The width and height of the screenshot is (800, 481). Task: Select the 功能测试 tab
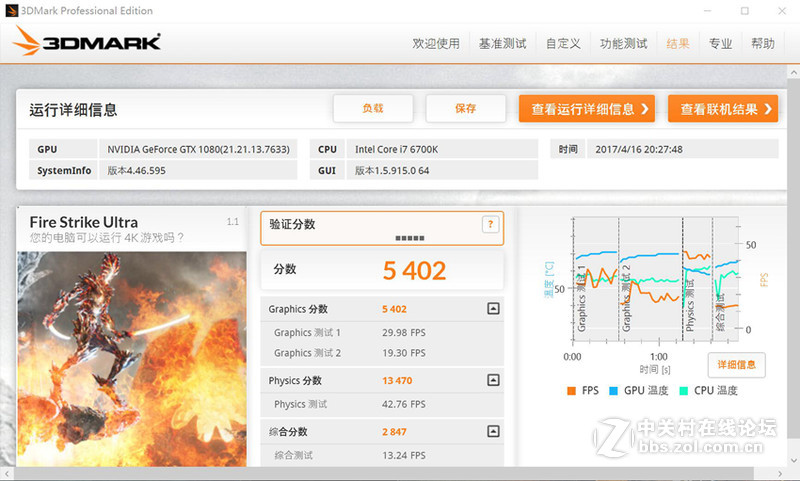(623, 44)
